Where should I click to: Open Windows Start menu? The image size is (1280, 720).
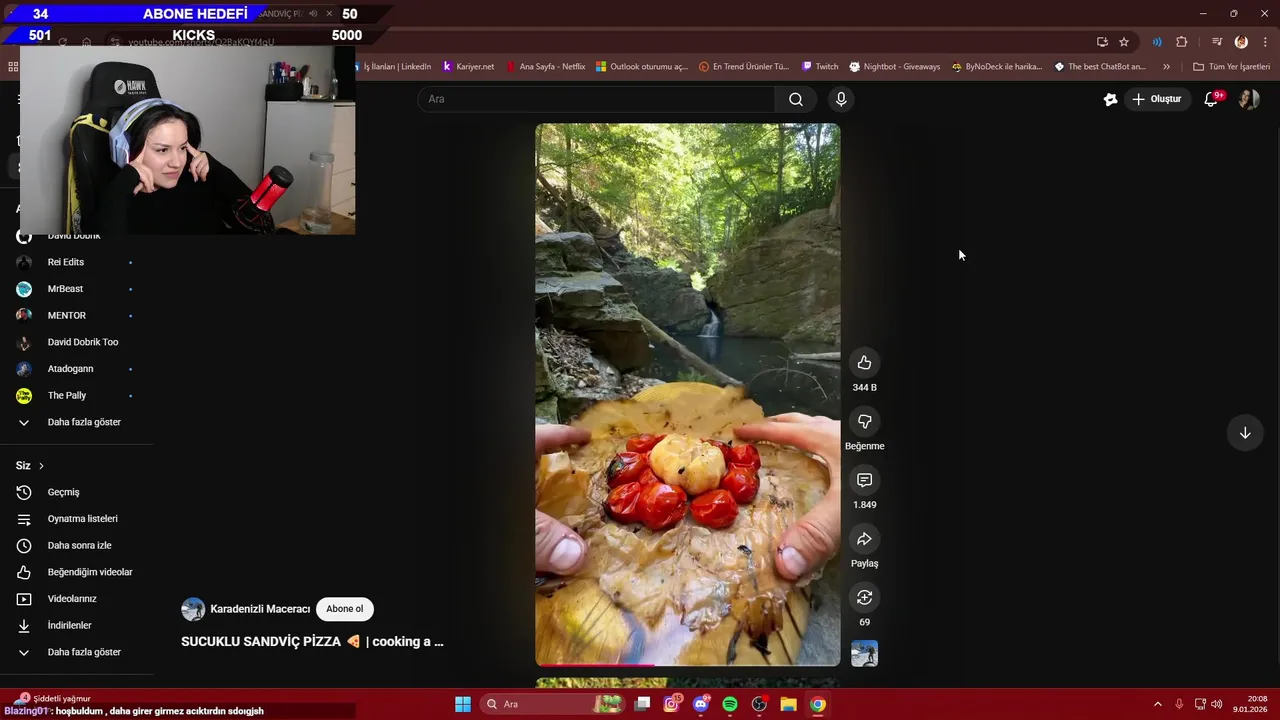[x=463, y=704]
